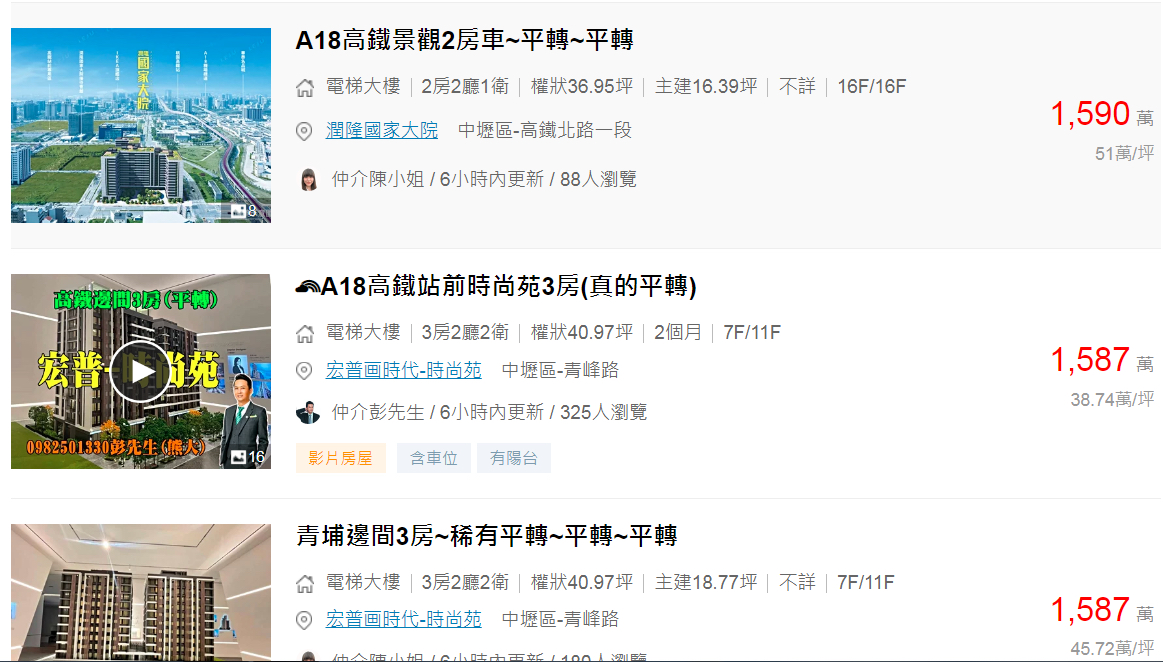This screenshot has height=662, width=1163.
Task: Open listing 青埔邊間3房~稀有平轉
Action: (x=487, y=535)
